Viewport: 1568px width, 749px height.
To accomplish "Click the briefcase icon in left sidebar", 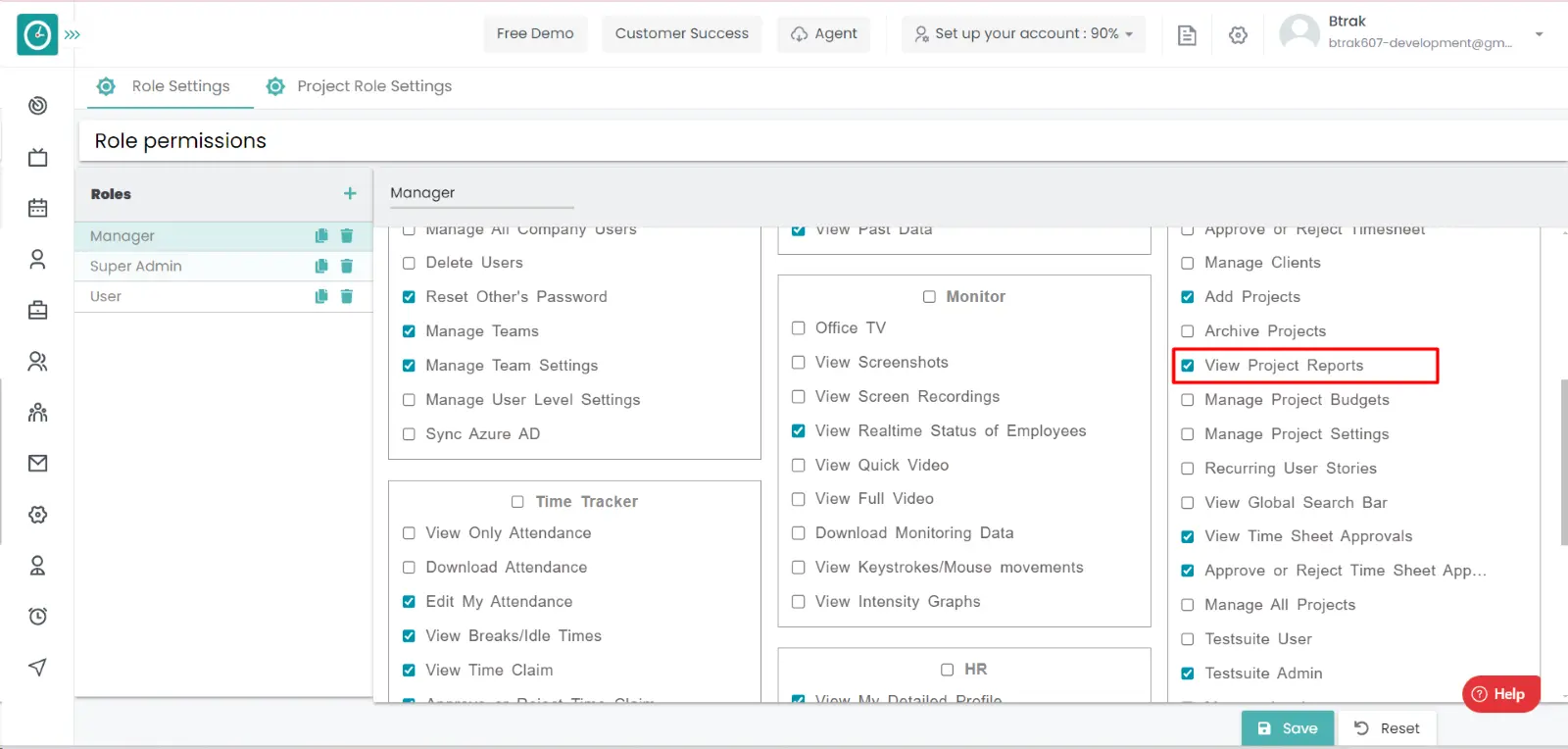I will [37, 311].
